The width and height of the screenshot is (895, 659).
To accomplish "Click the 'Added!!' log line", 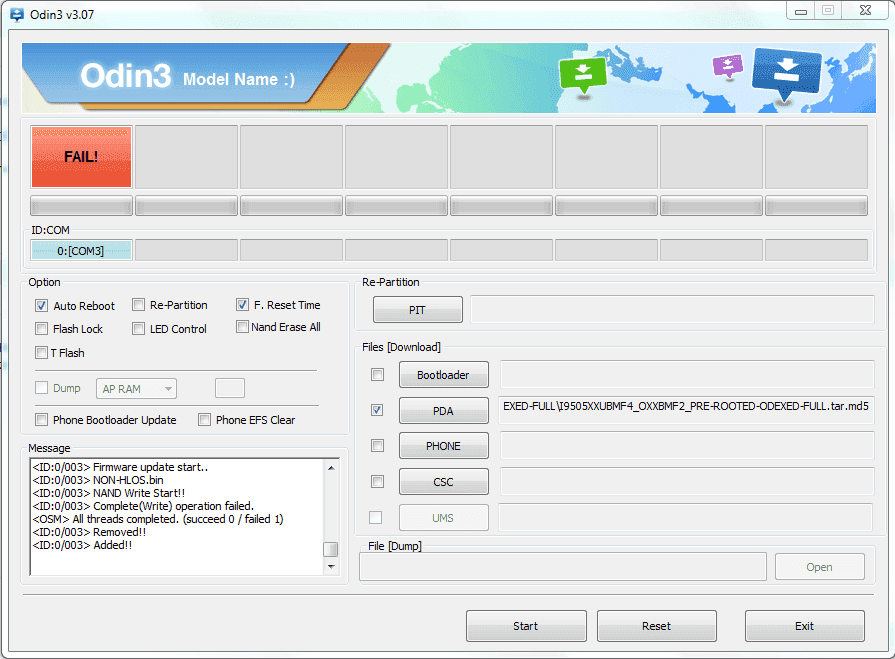I will [x=83, y=545].
